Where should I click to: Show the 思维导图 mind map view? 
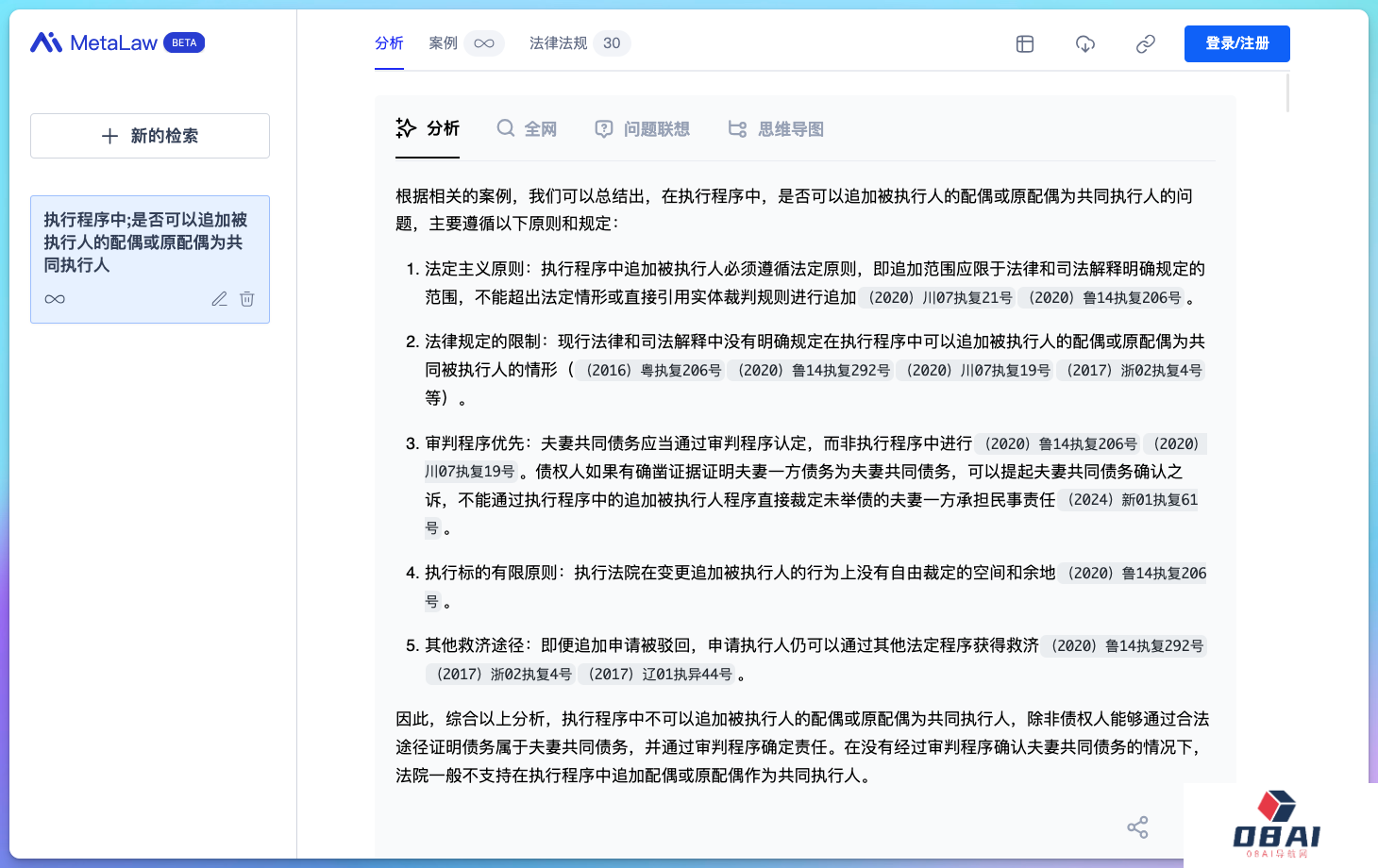[x=776, y=129]
